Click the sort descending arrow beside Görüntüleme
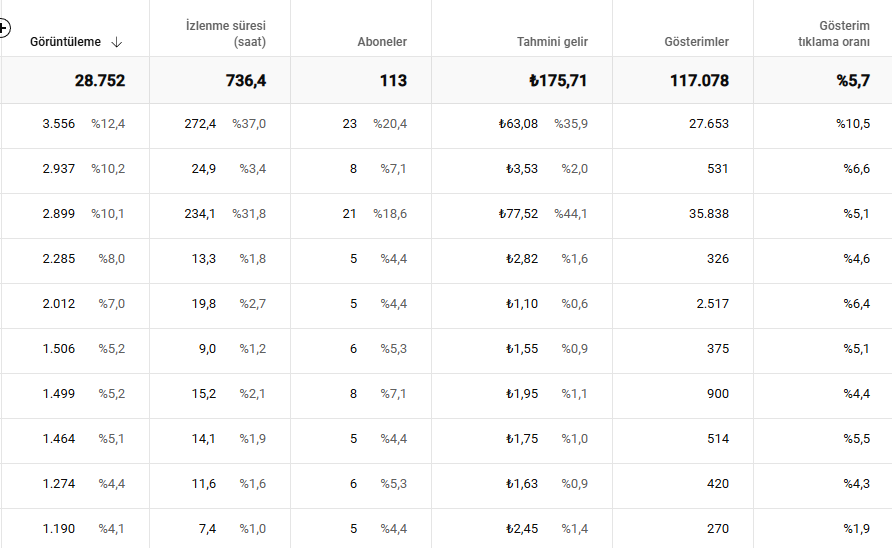892x548 pixels. coord(117,42)
